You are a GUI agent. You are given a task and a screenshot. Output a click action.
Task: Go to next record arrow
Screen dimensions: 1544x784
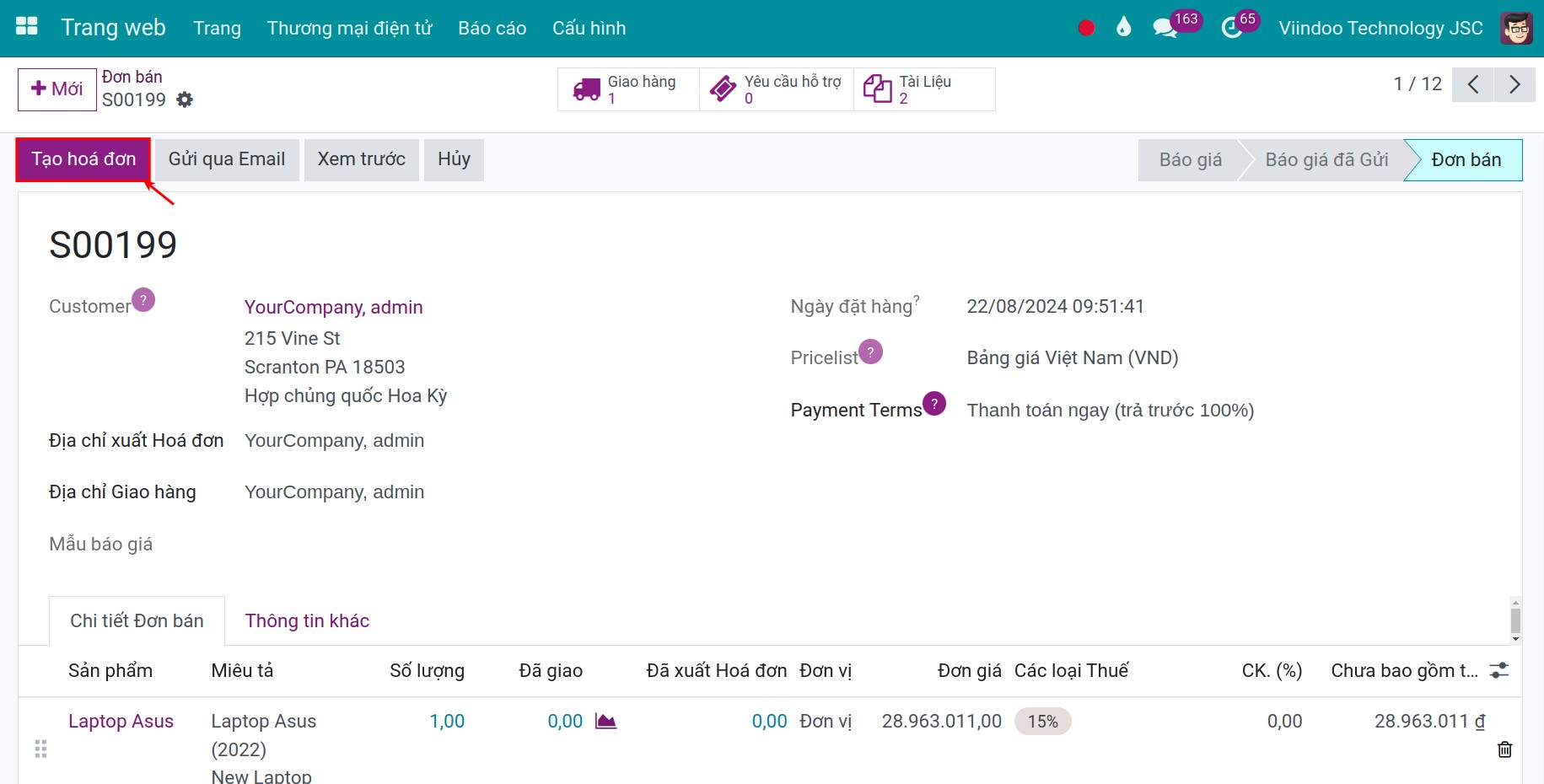tap(1514, 84)
